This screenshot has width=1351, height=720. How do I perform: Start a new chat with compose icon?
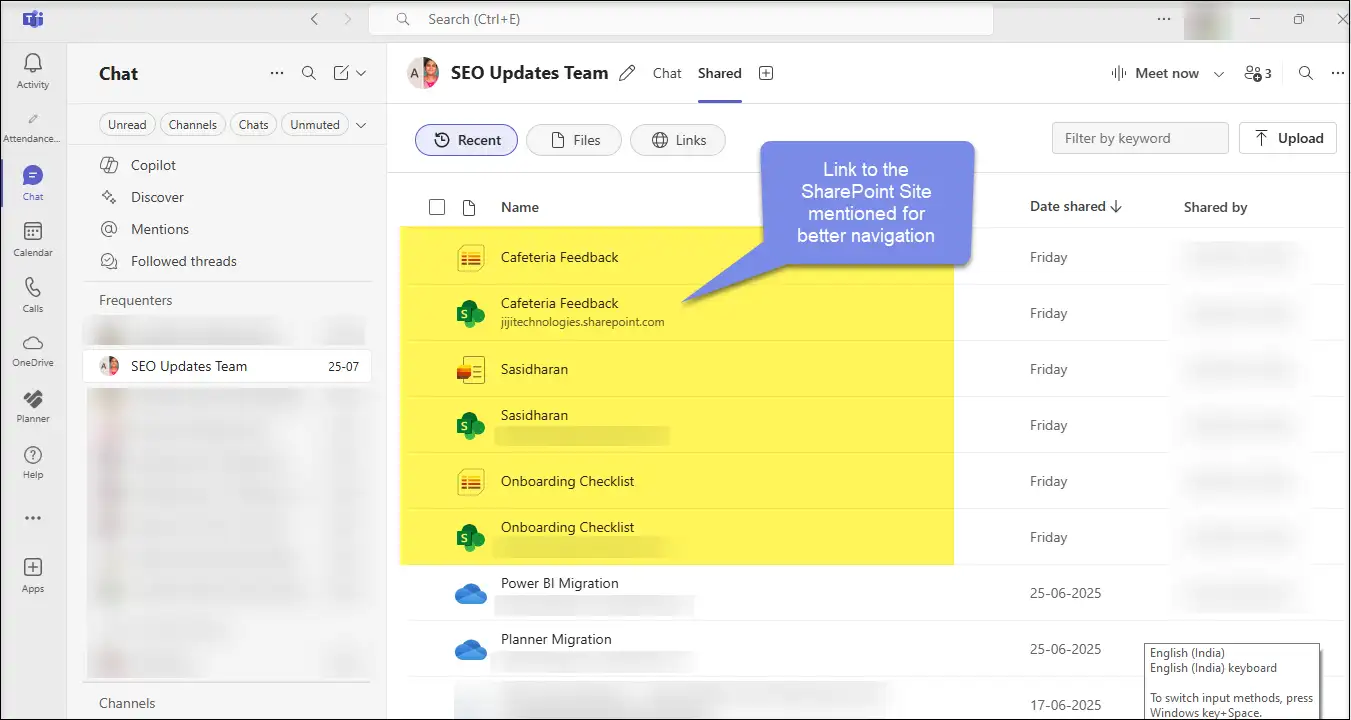pos(341,73)
